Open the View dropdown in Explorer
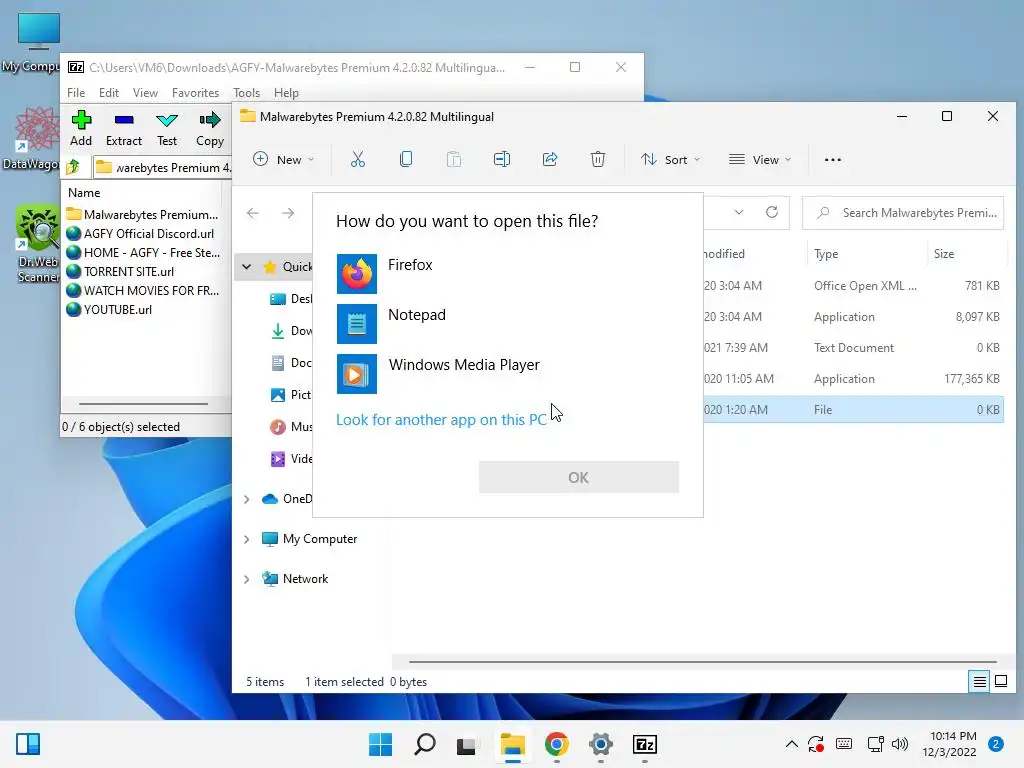This screenshot has height=768, width=1024. click(760, 159)
